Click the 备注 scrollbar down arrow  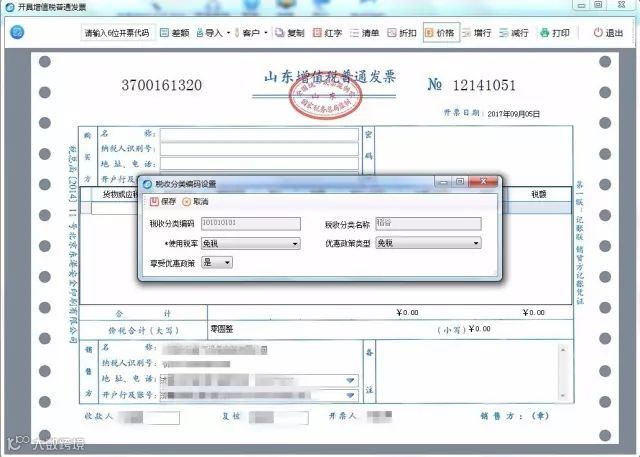point(563,395)
